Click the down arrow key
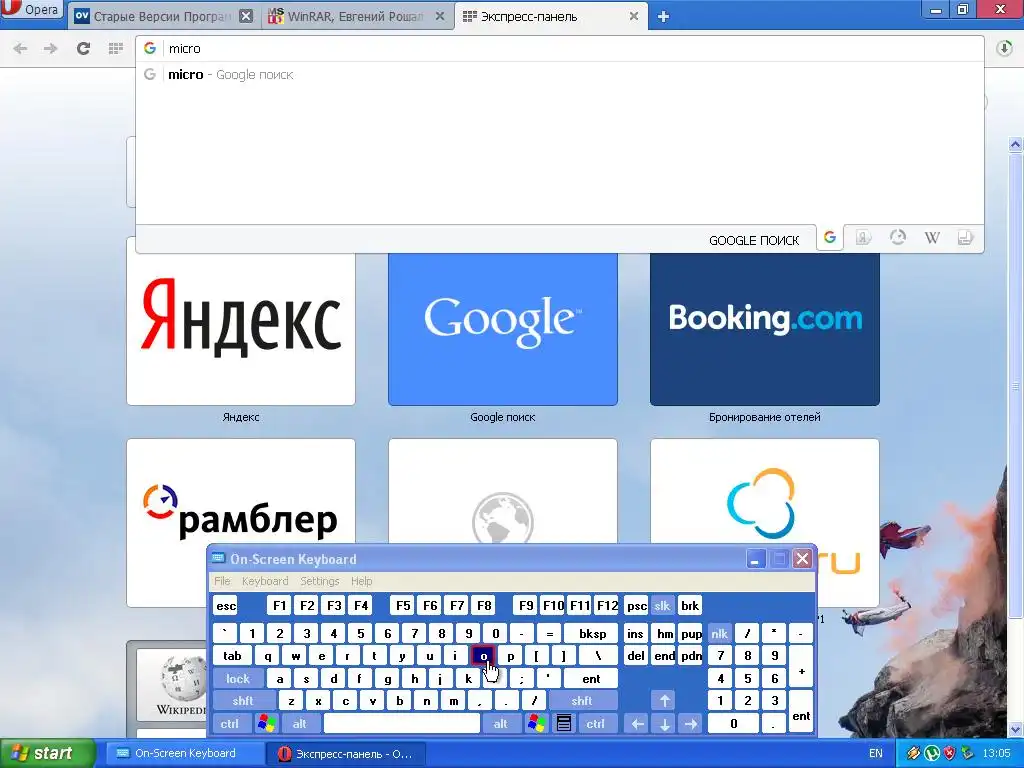 click(x=664, y=724)
